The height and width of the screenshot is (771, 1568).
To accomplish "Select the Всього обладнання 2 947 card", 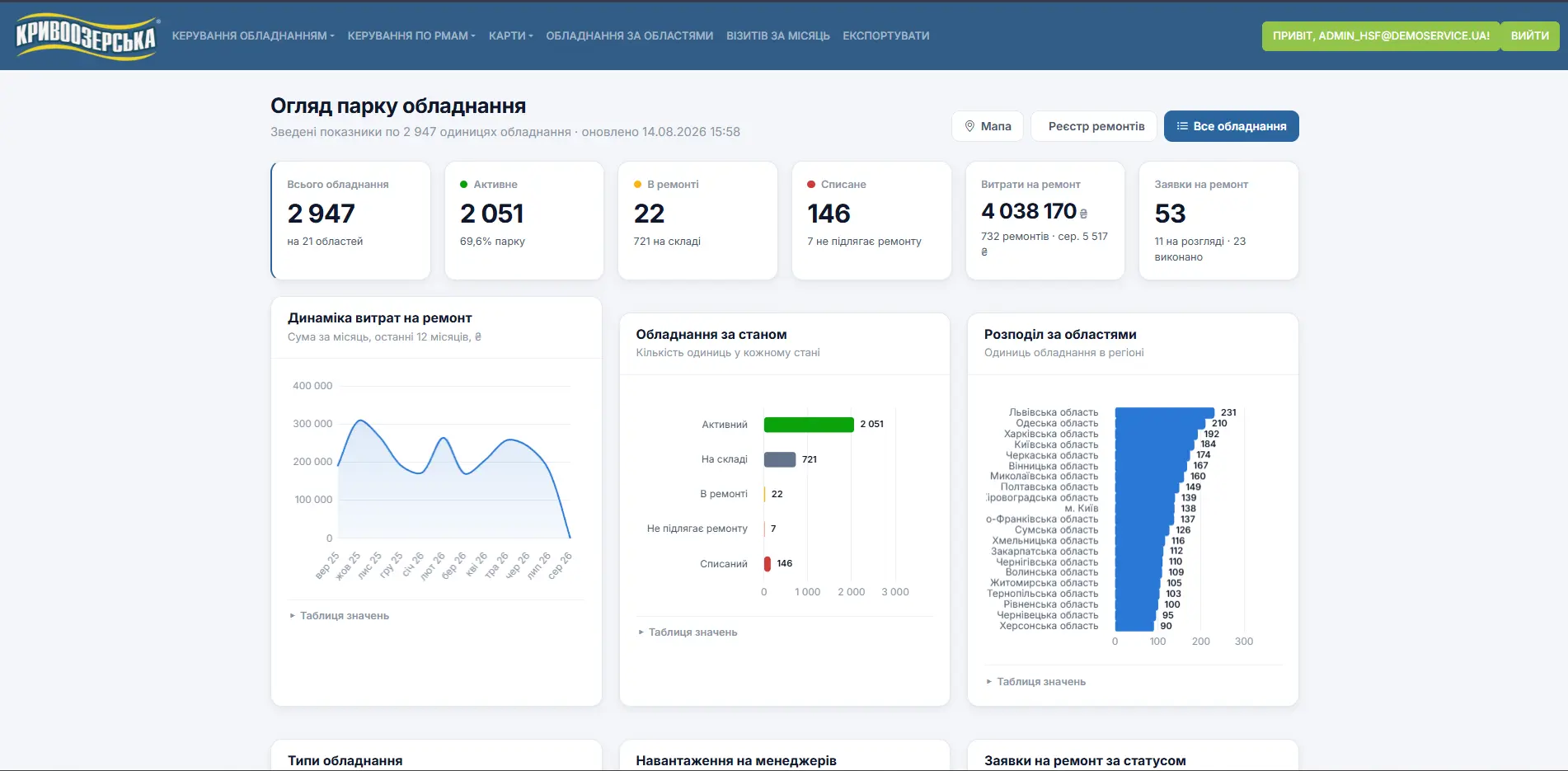I will click(x=350, y=220).
